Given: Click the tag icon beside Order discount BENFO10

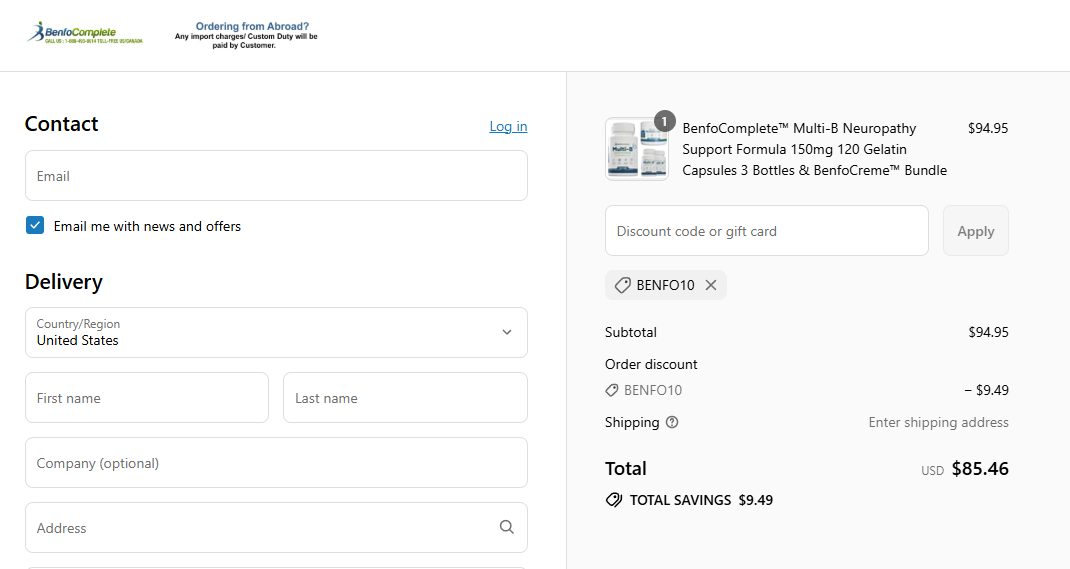Looking at the screenshot, I should click(x=611, y=390).
